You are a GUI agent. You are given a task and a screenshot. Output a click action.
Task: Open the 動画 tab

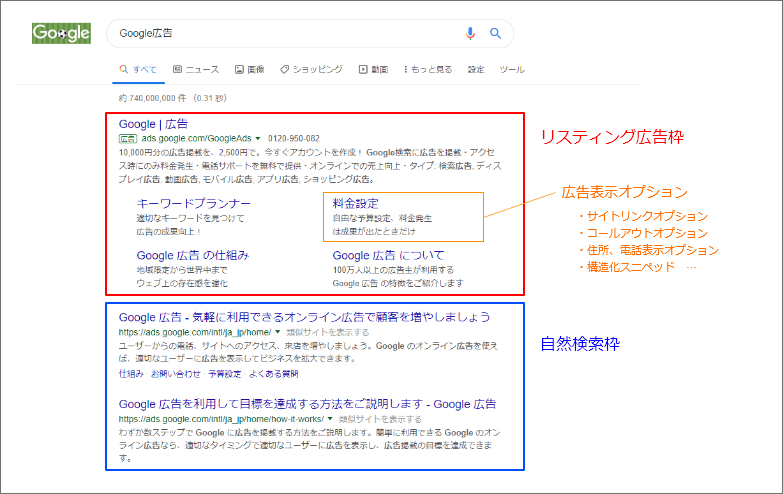point(374,69)
